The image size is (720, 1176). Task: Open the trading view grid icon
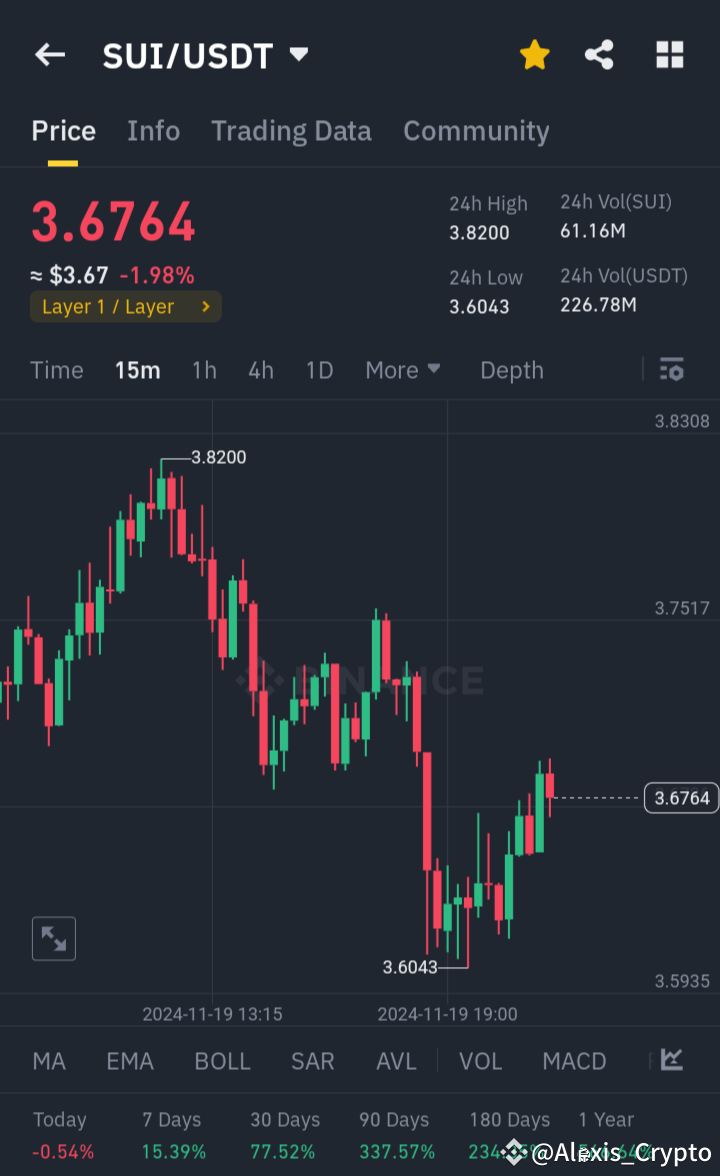[x=669, y=55]
